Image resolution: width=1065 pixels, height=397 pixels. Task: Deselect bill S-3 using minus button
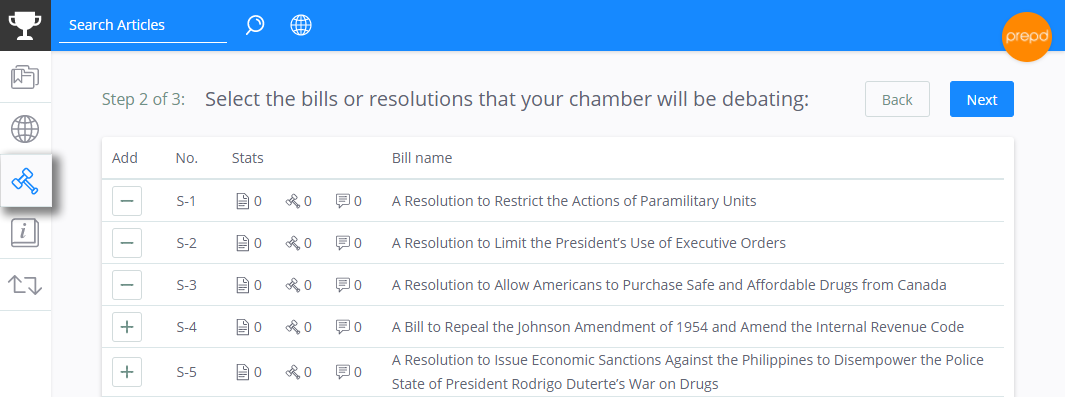coord(127,285)
